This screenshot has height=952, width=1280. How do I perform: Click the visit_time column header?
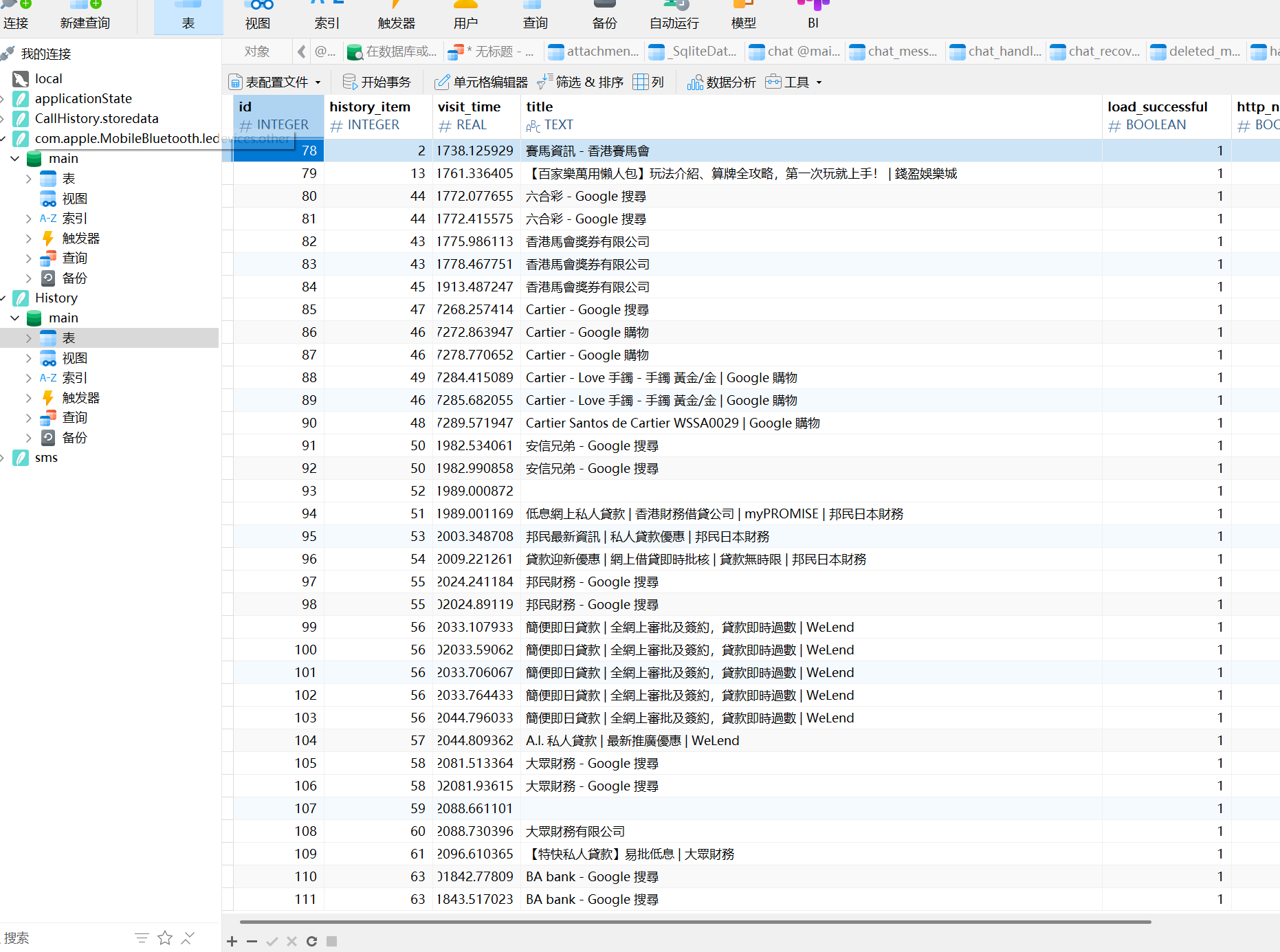[476, 115]
